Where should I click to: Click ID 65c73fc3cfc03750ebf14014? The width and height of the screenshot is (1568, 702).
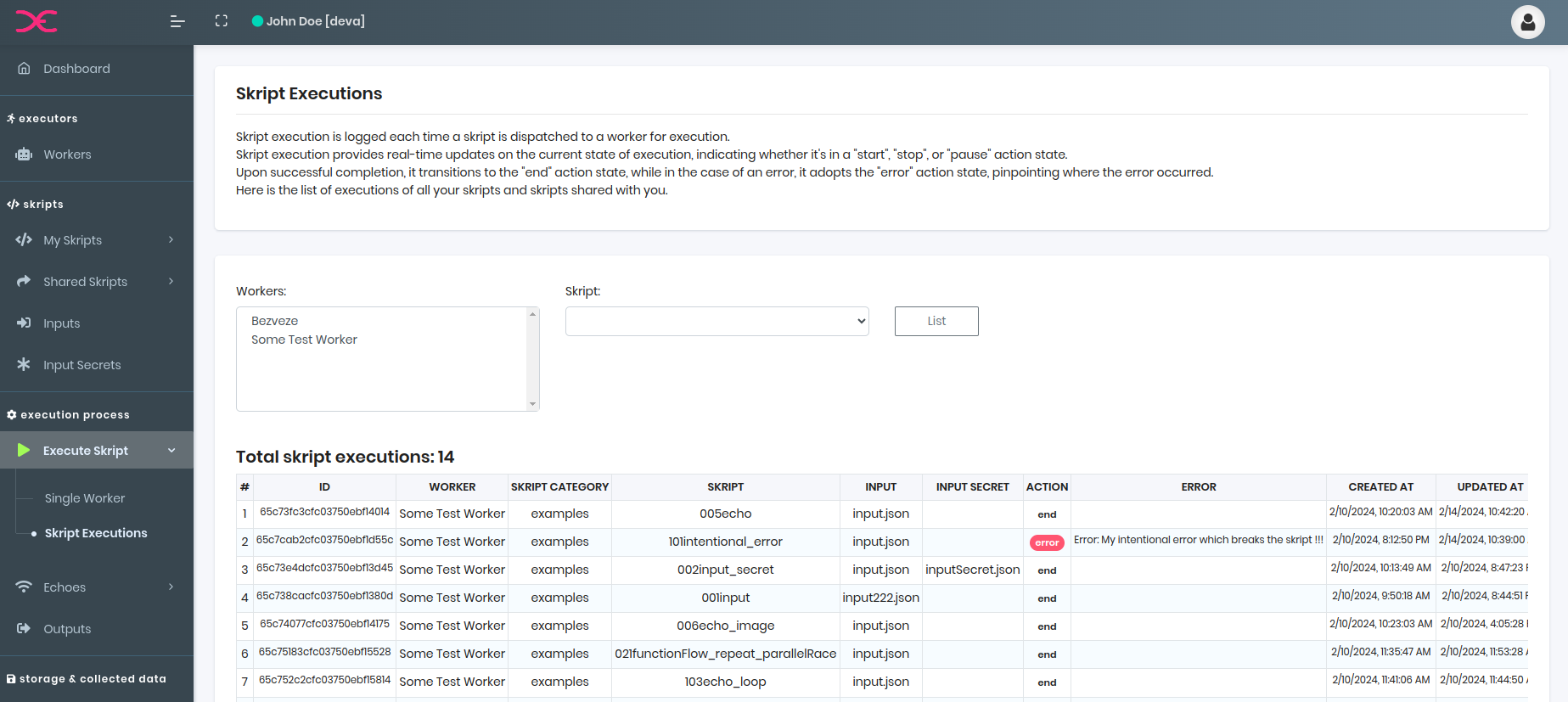tap(324, 512)
